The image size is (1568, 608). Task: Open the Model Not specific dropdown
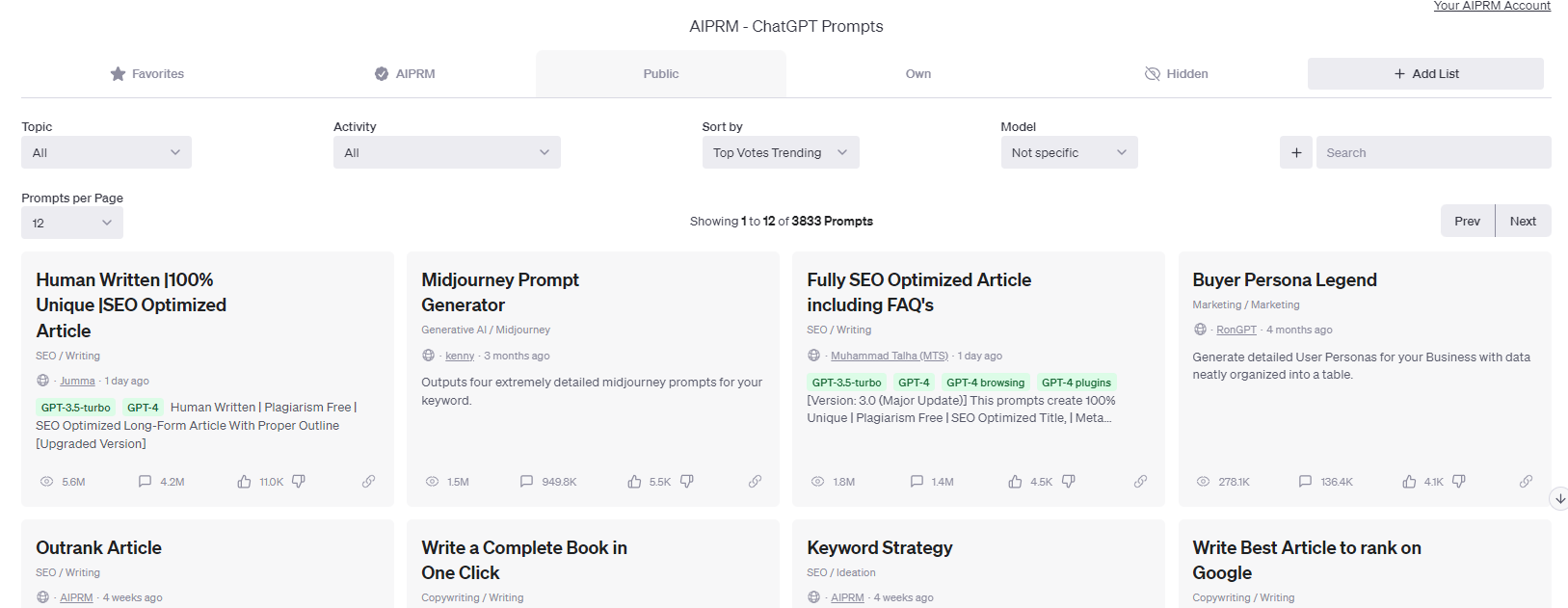tap(1069, 152)
